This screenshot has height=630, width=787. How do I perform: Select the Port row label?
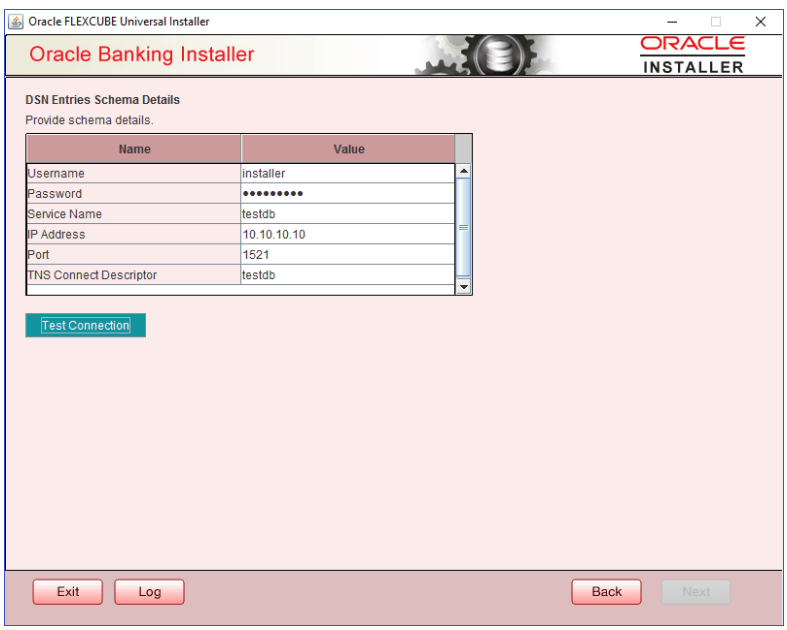(134, 255)
